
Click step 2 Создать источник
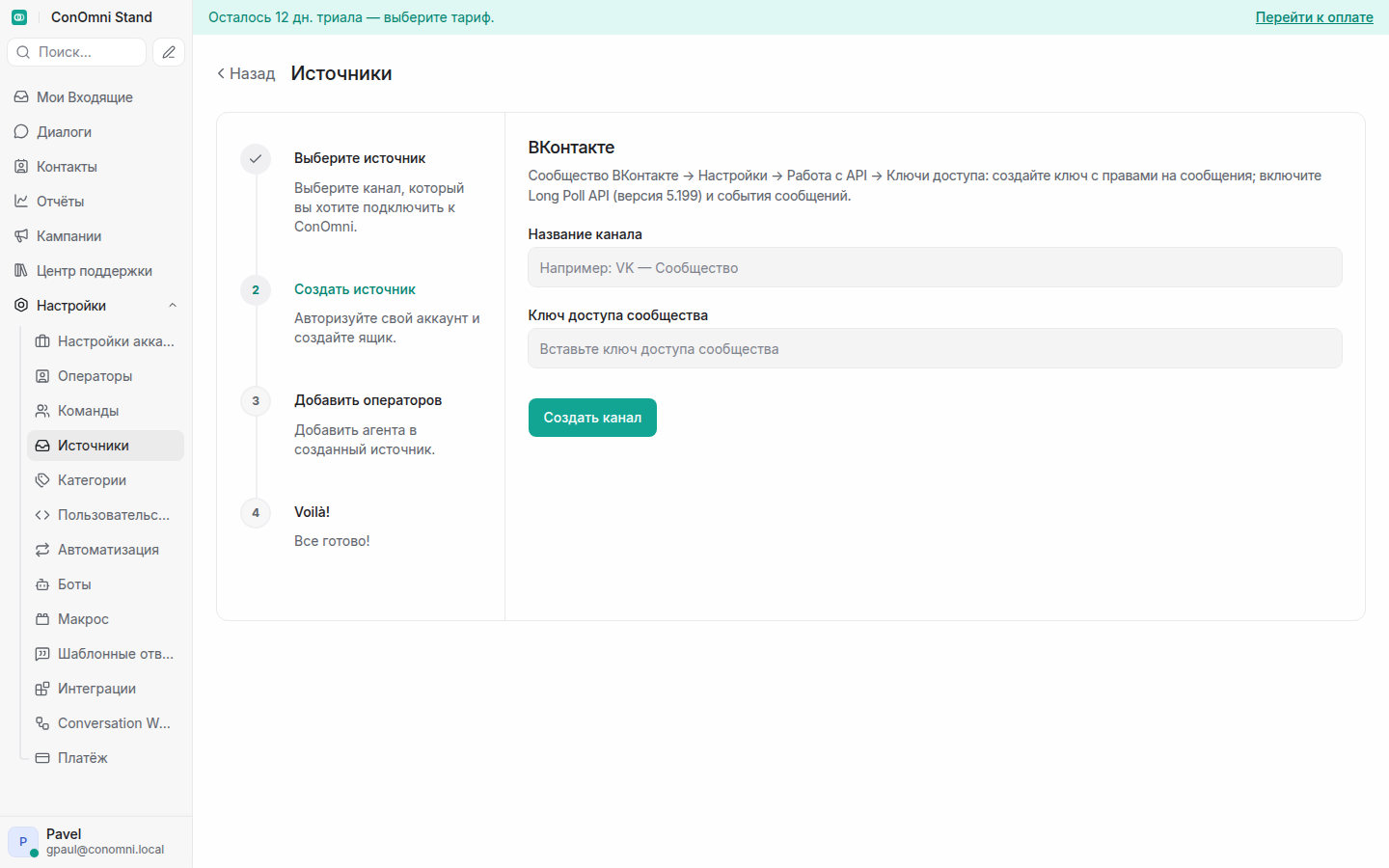tap(355, 289)
